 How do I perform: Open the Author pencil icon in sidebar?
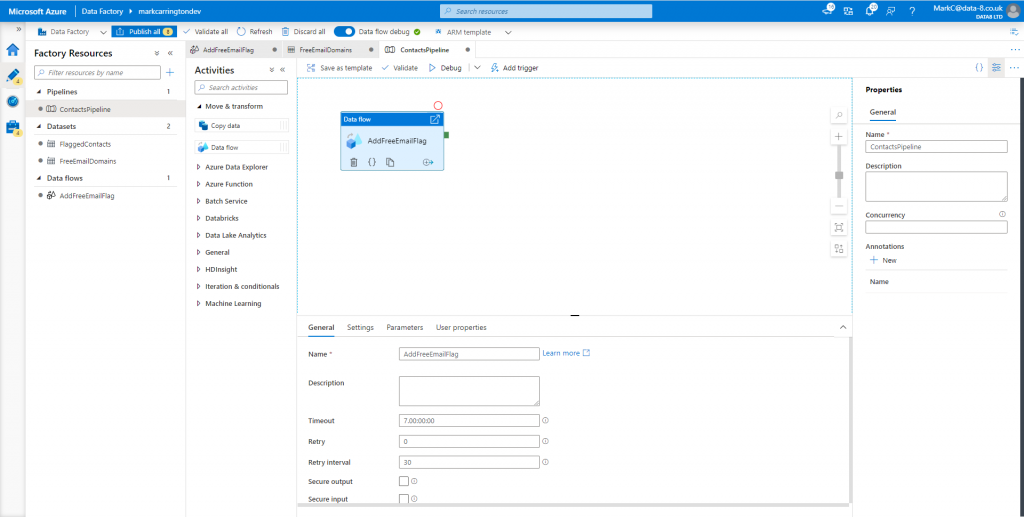[12, 76]
